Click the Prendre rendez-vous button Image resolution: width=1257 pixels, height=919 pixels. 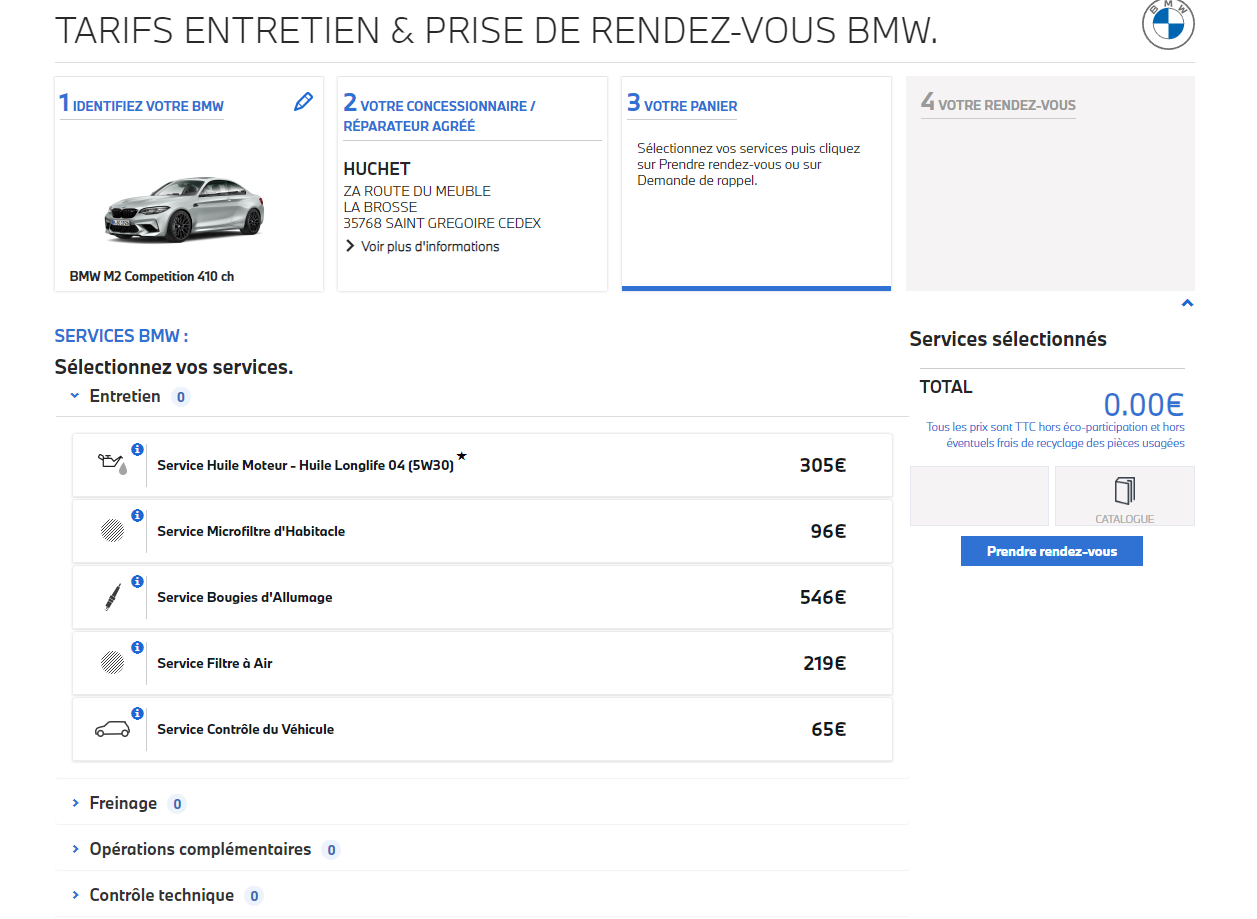[x=1051, y=551]
